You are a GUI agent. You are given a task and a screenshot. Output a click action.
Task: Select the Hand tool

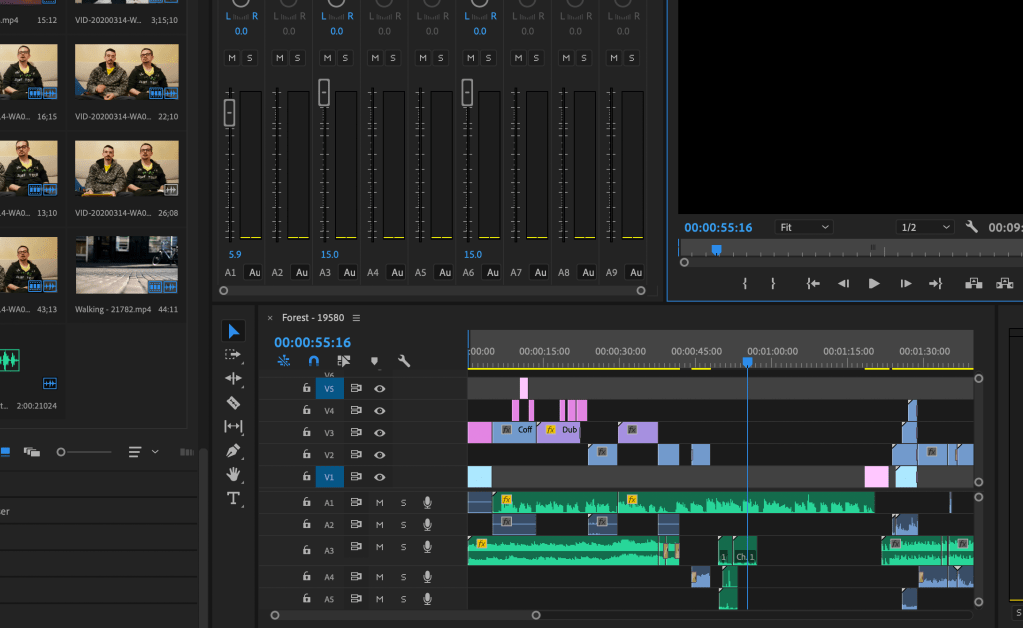(x=233, y=474)
